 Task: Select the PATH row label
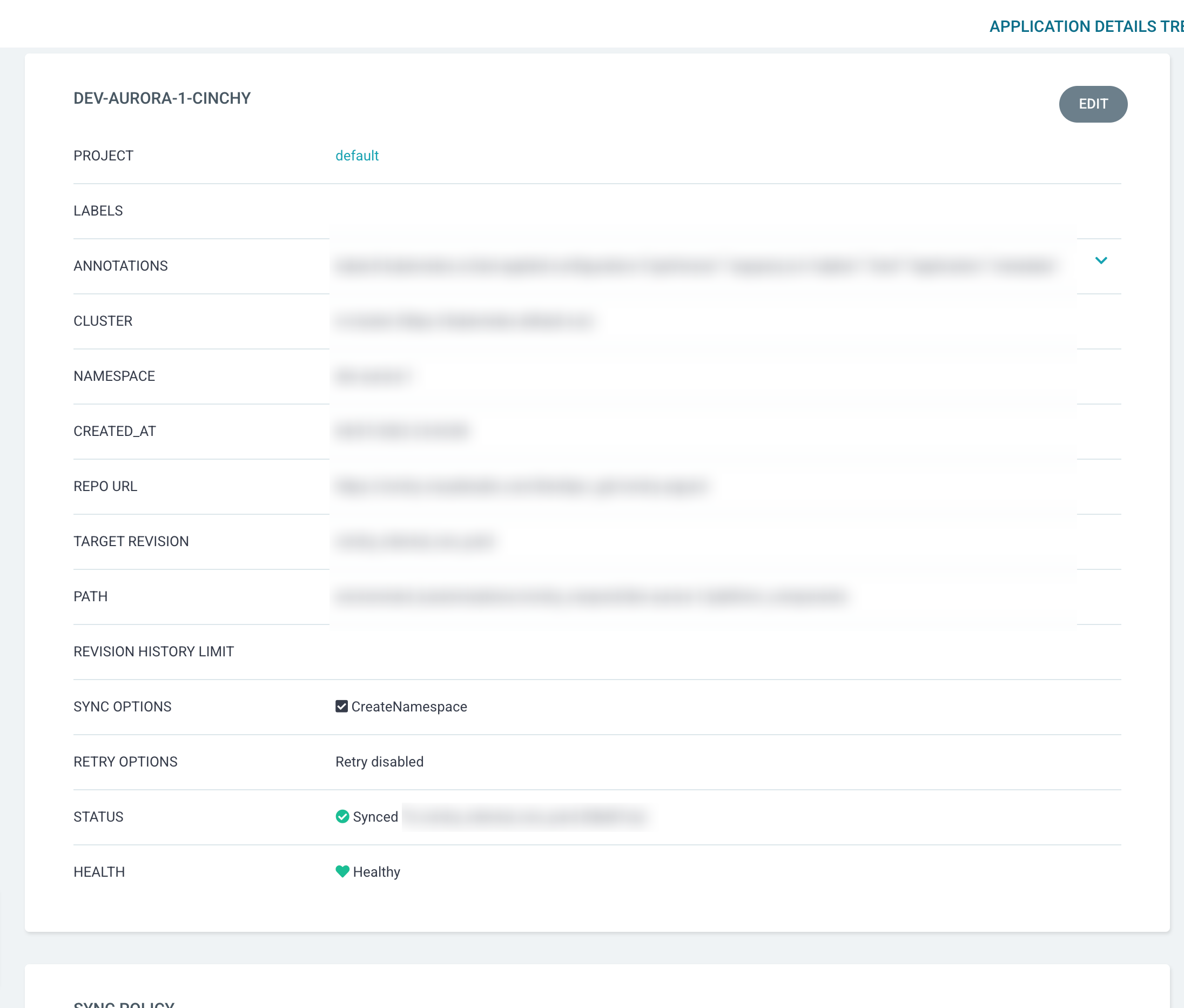(x=90, y=596)
